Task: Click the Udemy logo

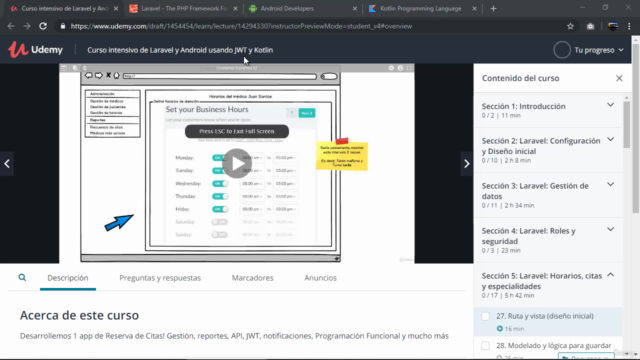Action: [36, 50]
